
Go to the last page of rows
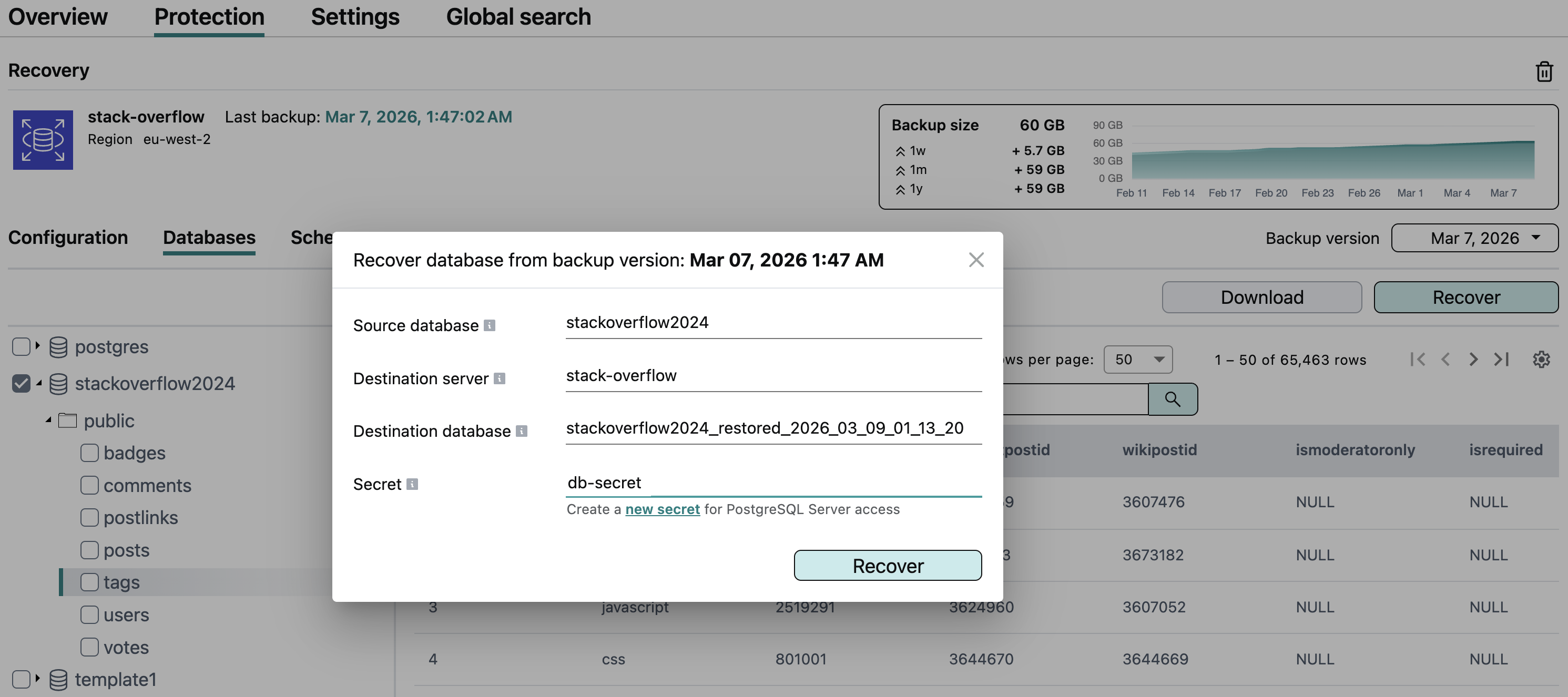(x=1502, y=359)
